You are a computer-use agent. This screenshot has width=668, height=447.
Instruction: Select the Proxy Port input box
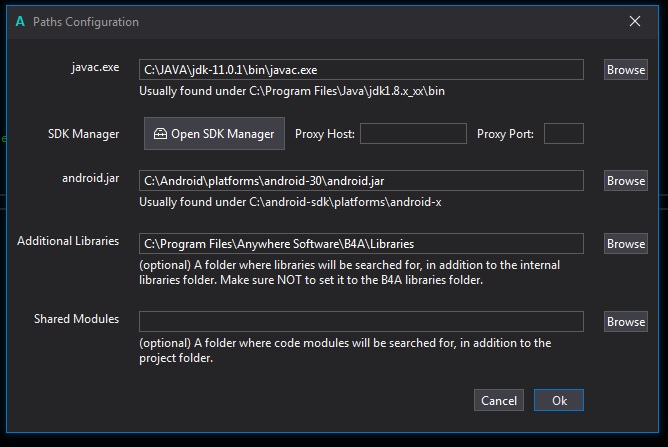click(563, 134)
